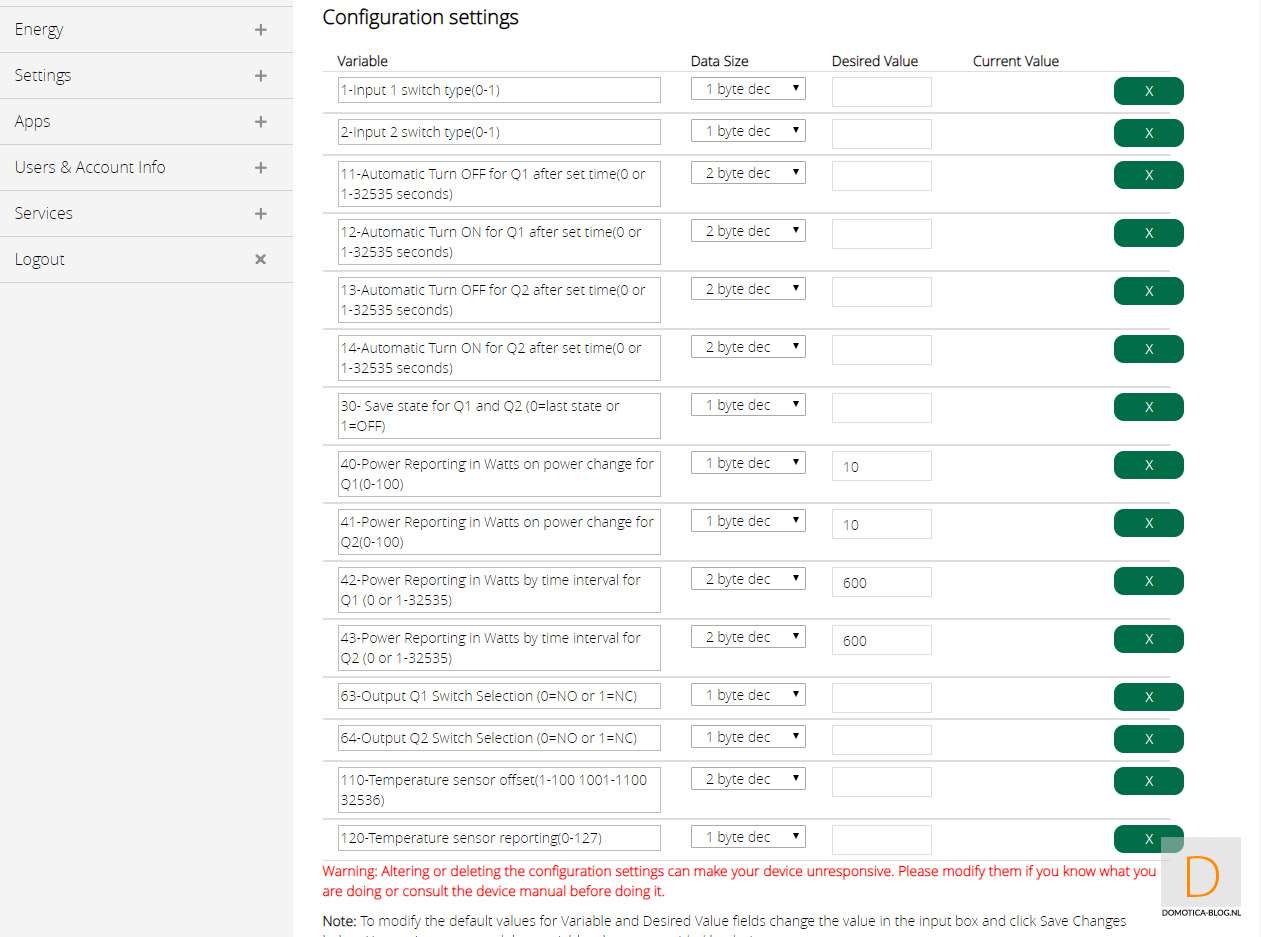Go to Services in sidebar
The width and height of the screenshot is (1261, 937).
(44, 214)
